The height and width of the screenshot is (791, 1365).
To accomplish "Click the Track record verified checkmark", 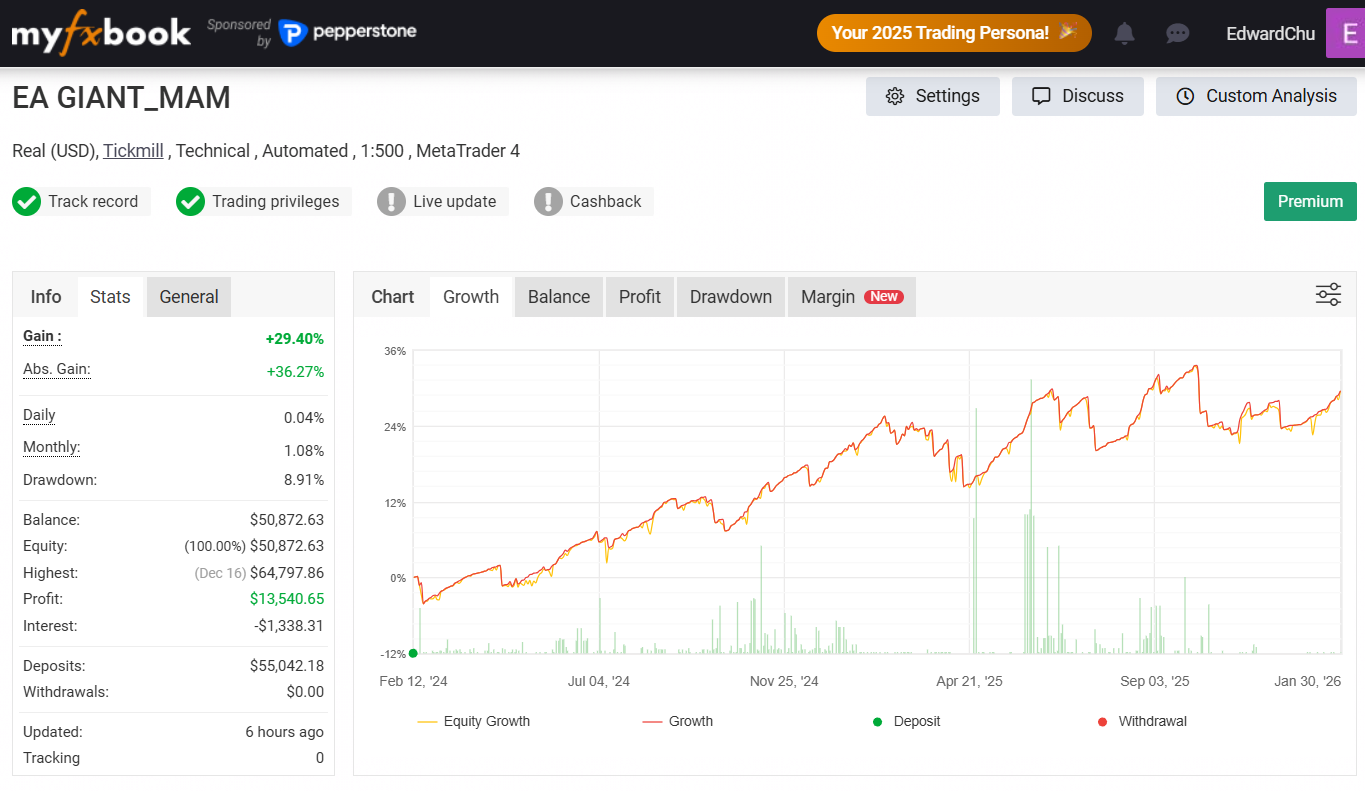I will tap(26, 201).
